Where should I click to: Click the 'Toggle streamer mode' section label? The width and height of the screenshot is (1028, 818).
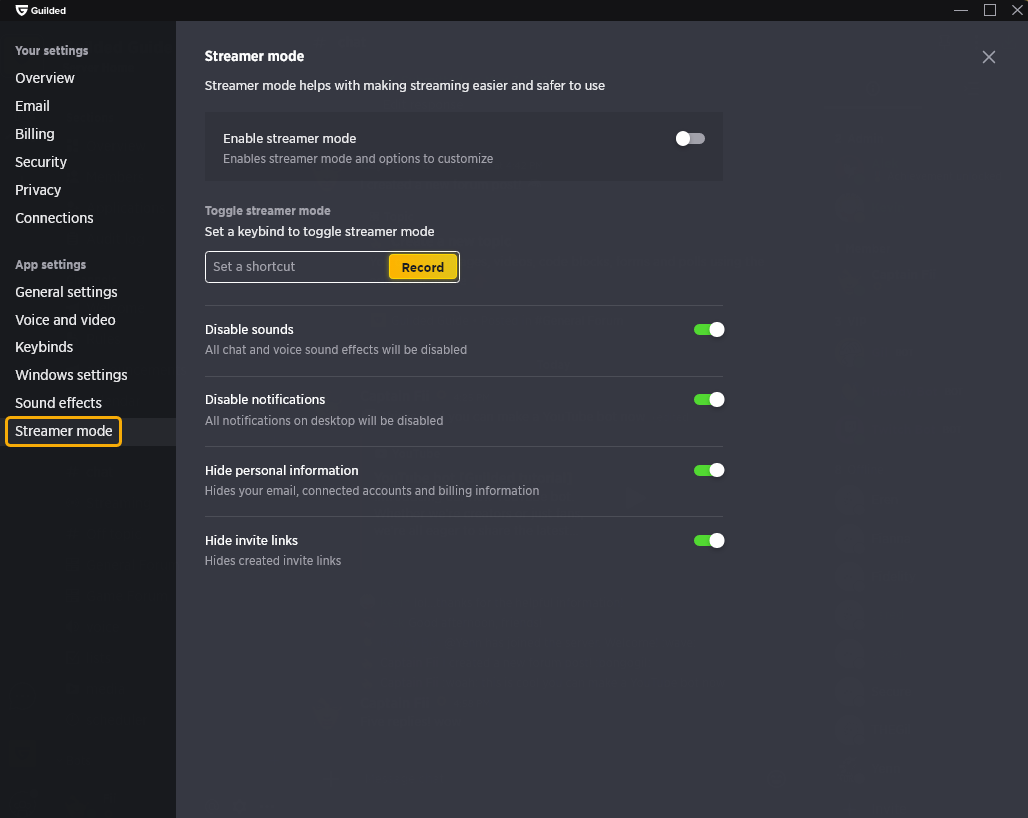click(267, 211)
